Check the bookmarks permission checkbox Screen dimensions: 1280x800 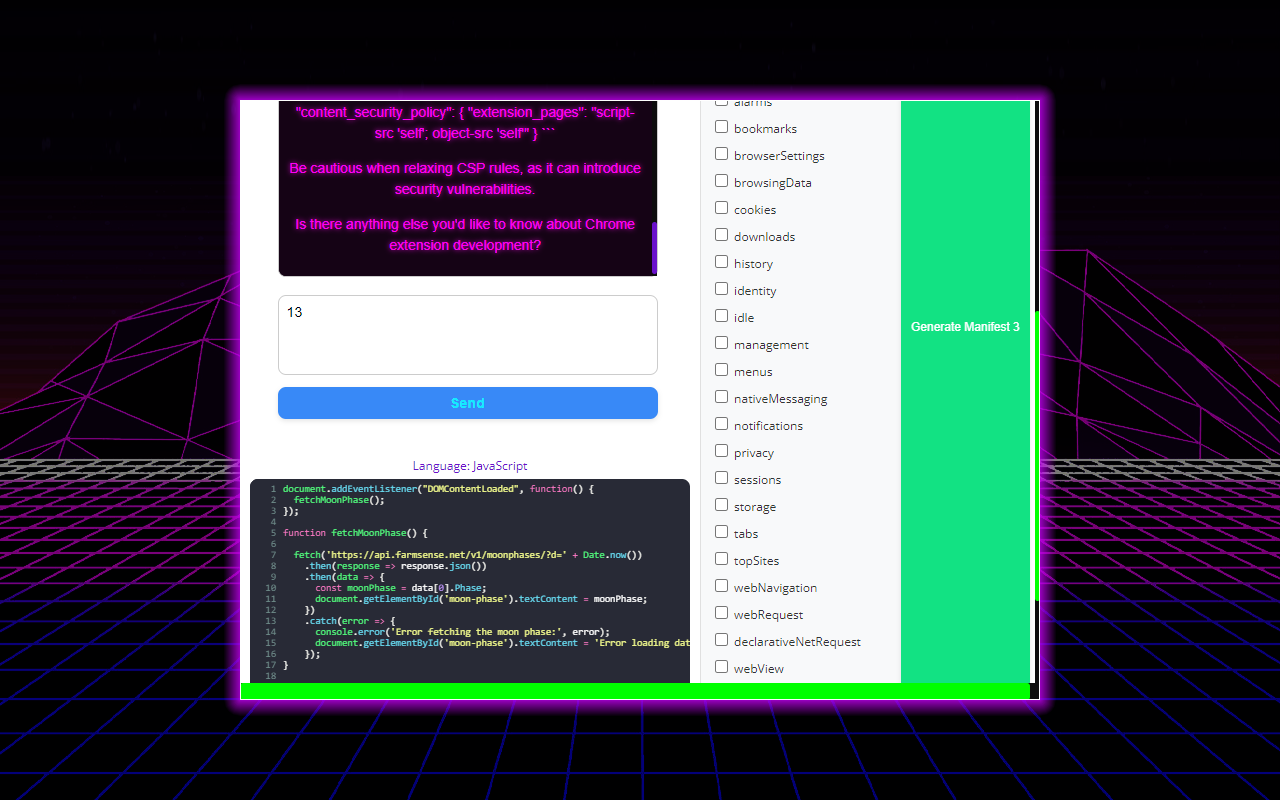click(721, 127)
